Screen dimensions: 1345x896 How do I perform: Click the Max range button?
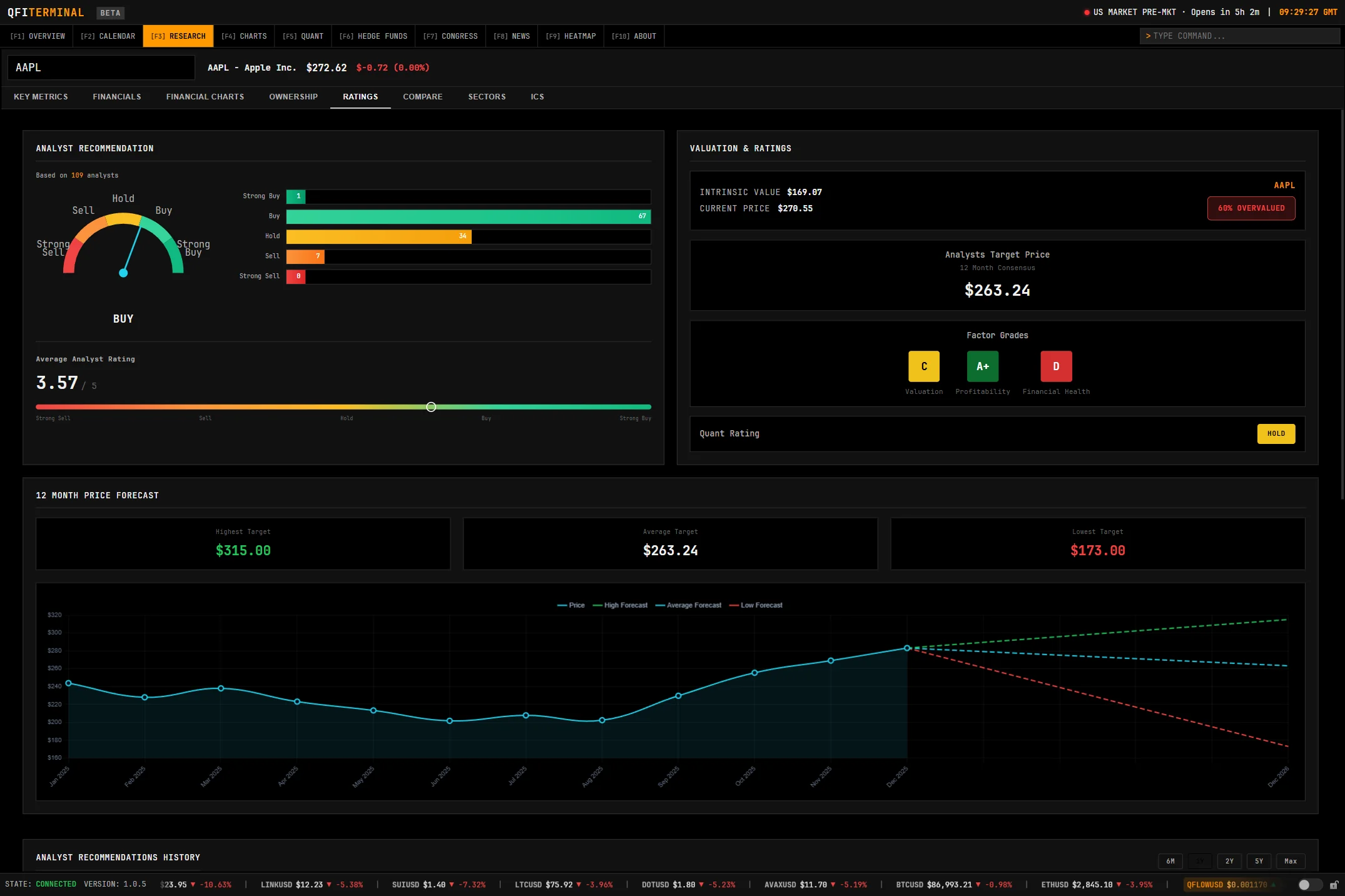(1290, 861)
